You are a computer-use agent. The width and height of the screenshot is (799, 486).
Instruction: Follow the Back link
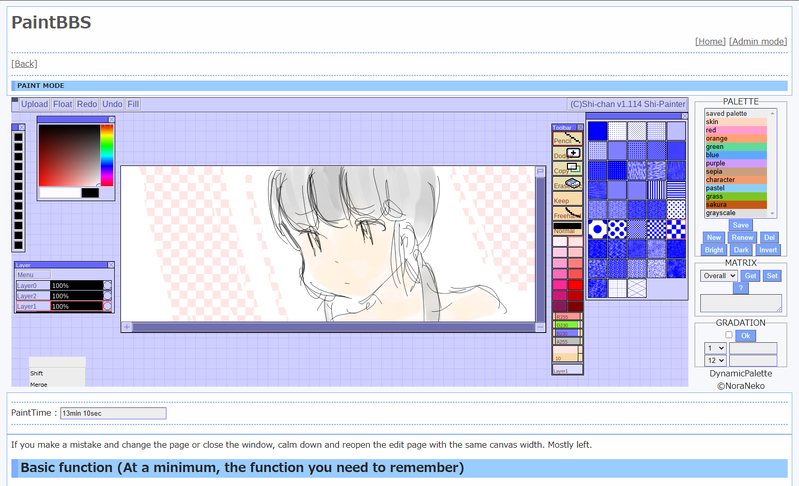coord(24,64)
